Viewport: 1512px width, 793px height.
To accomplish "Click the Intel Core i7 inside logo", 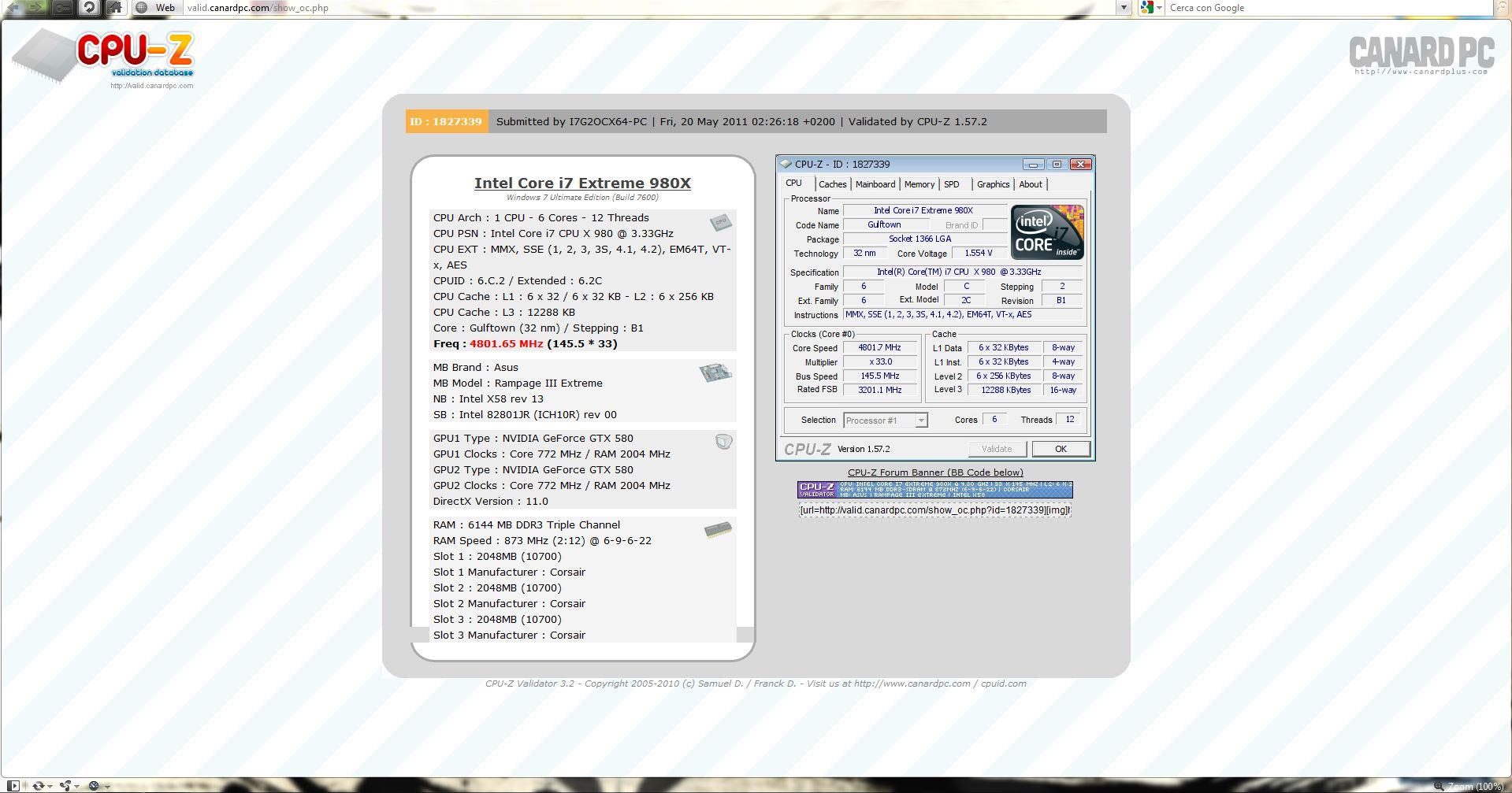I will 1047,232.
